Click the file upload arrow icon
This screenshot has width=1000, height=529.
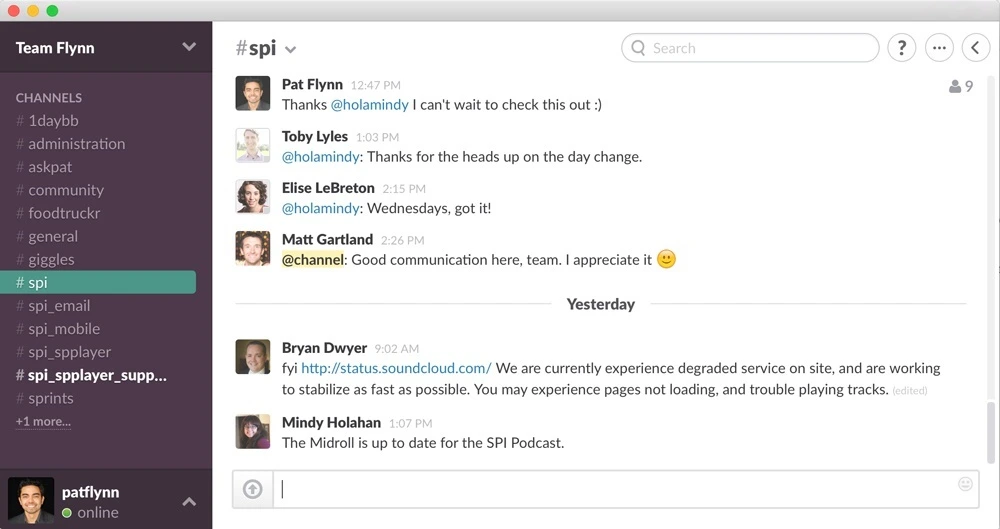coord(253,489)
